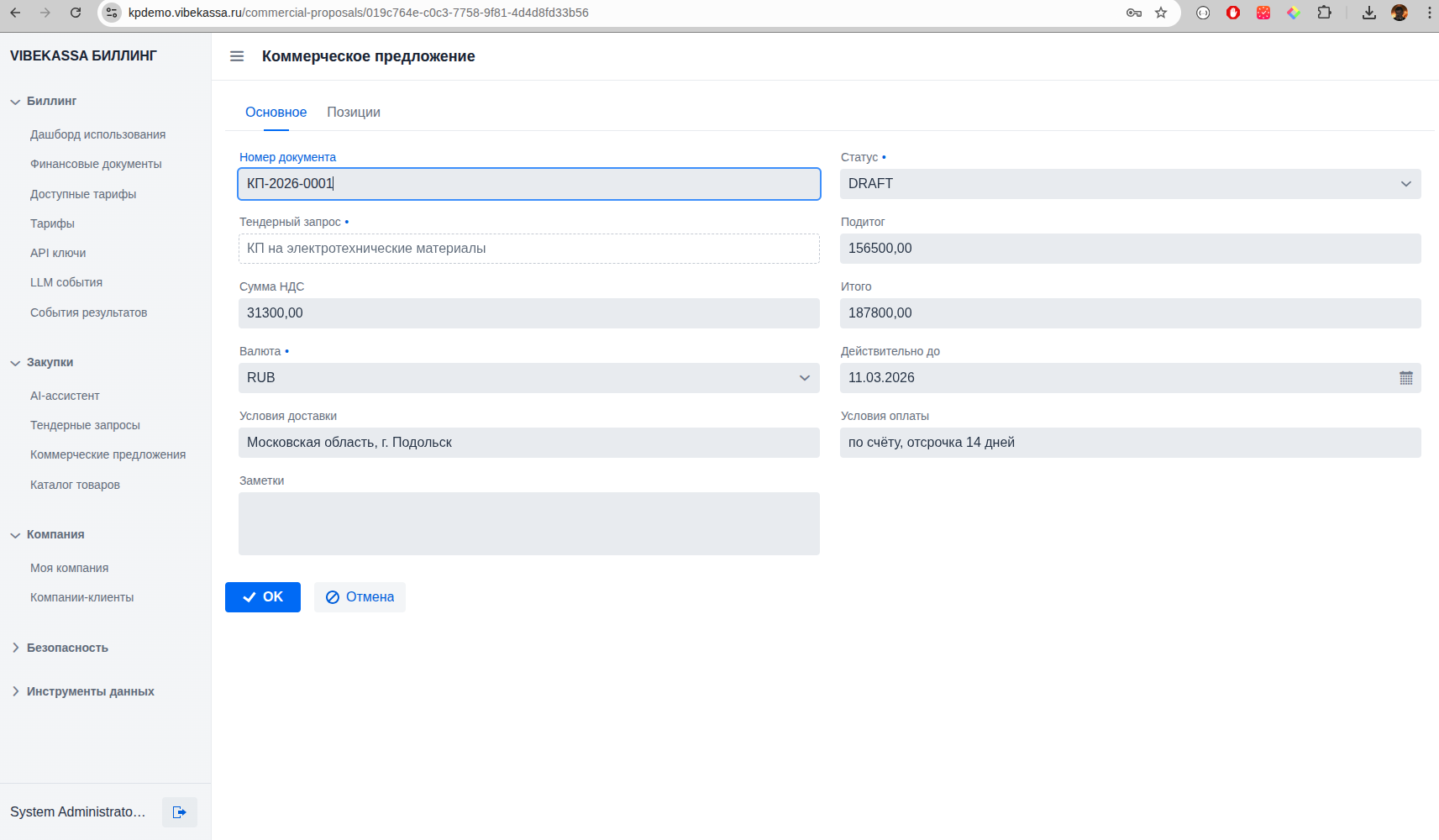Open Коммерческие предложения in the sidebar
Viewport: 1439px width, 840px height.
[108, 454]
